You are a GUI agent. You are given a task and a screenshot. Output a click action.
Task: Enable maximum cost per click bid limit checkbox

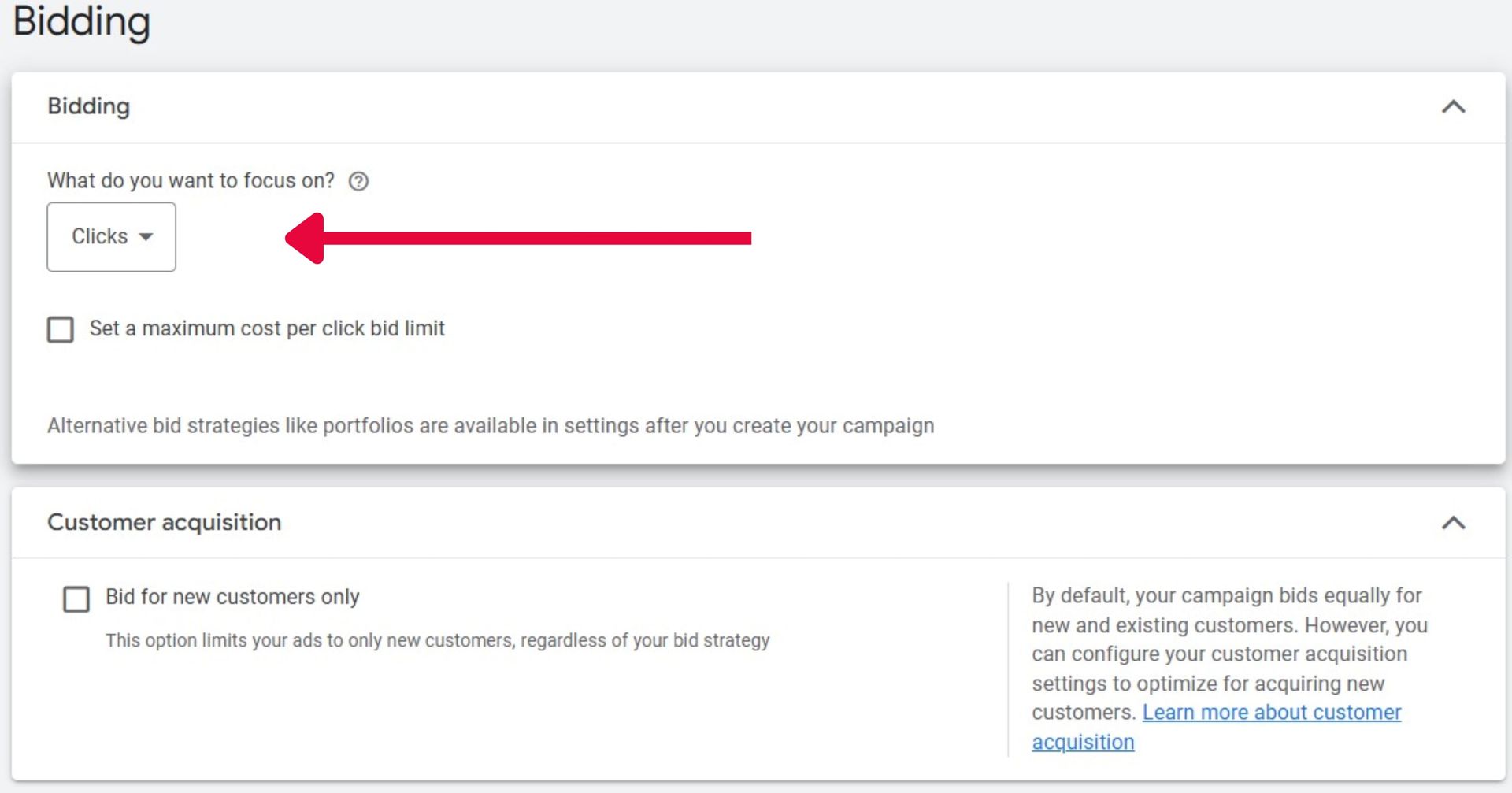click(61, 329)
